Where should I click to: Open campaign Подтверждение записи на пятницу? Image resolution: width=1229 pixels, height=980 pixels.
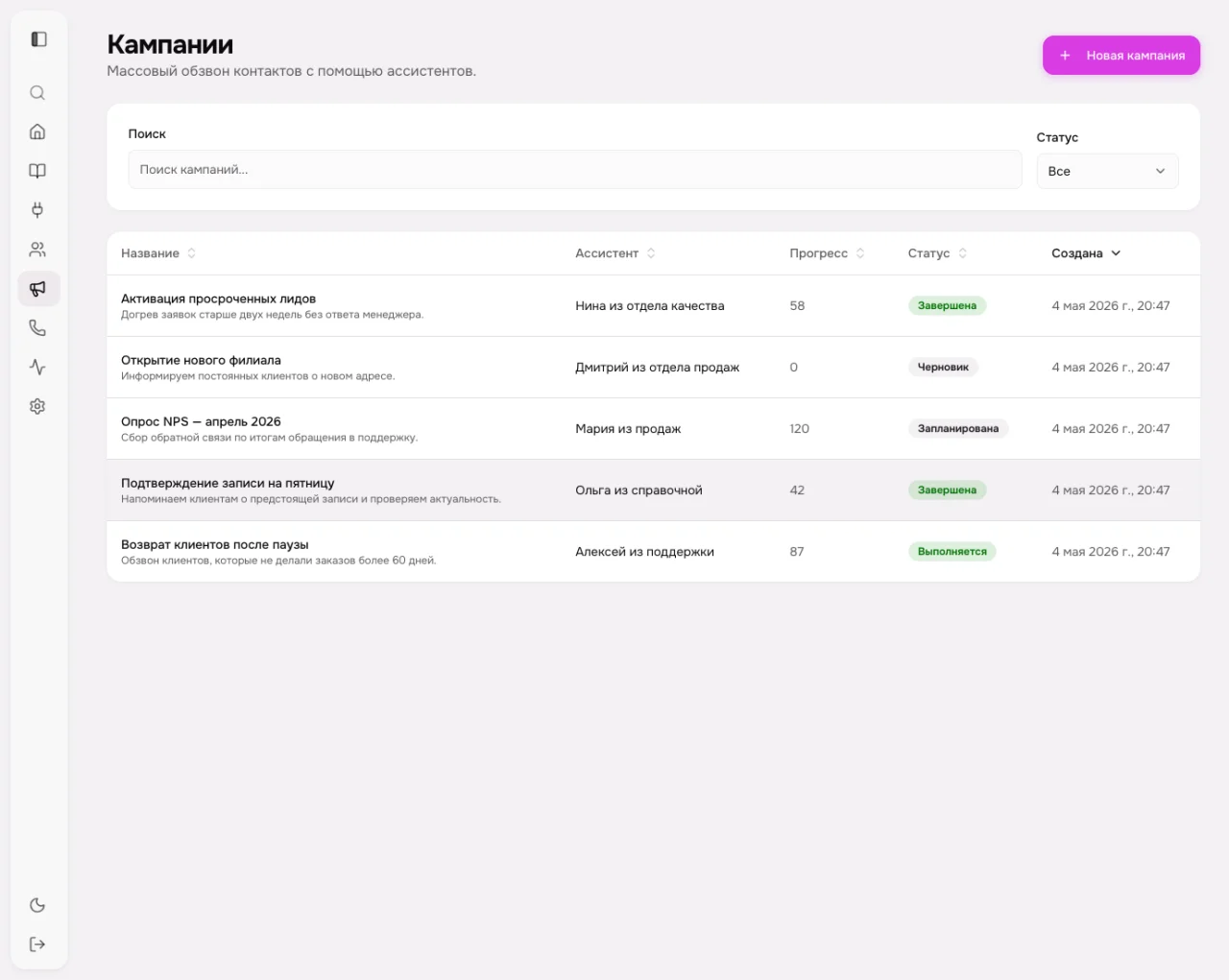(x=228, y=483)
